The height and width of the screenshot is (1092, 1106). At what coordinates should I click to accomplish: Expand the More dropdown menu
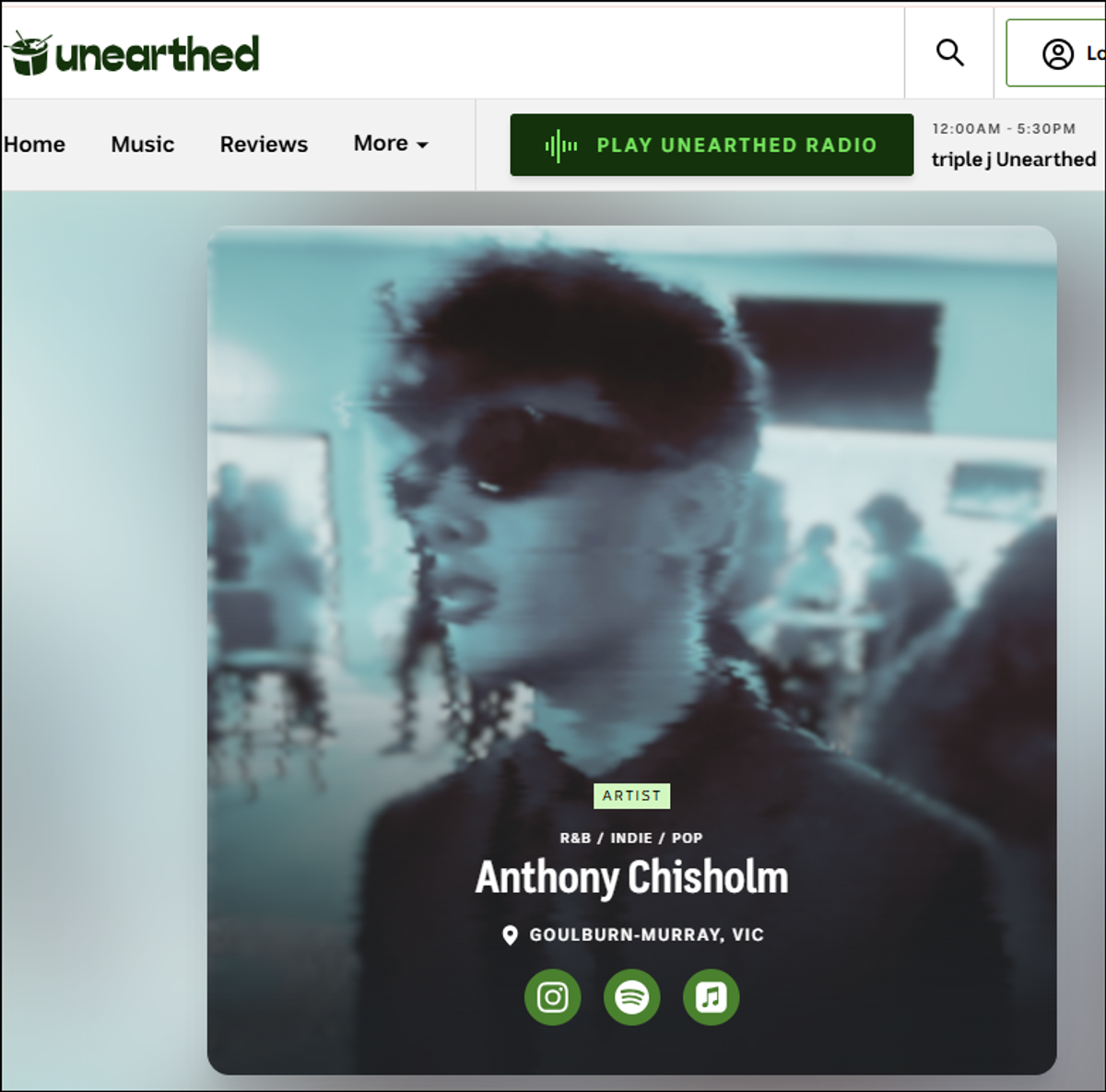(x=391, y=144)
